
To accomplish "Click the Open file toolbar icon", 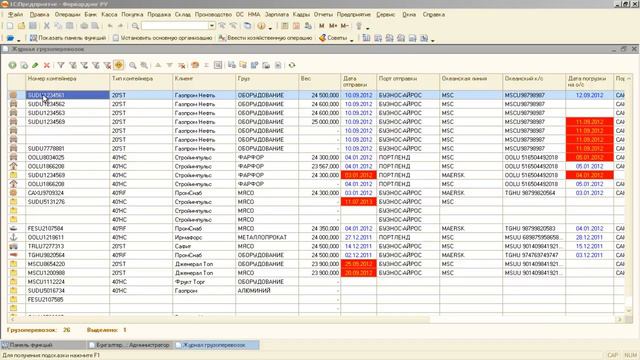I will click(x=21, y=26).
